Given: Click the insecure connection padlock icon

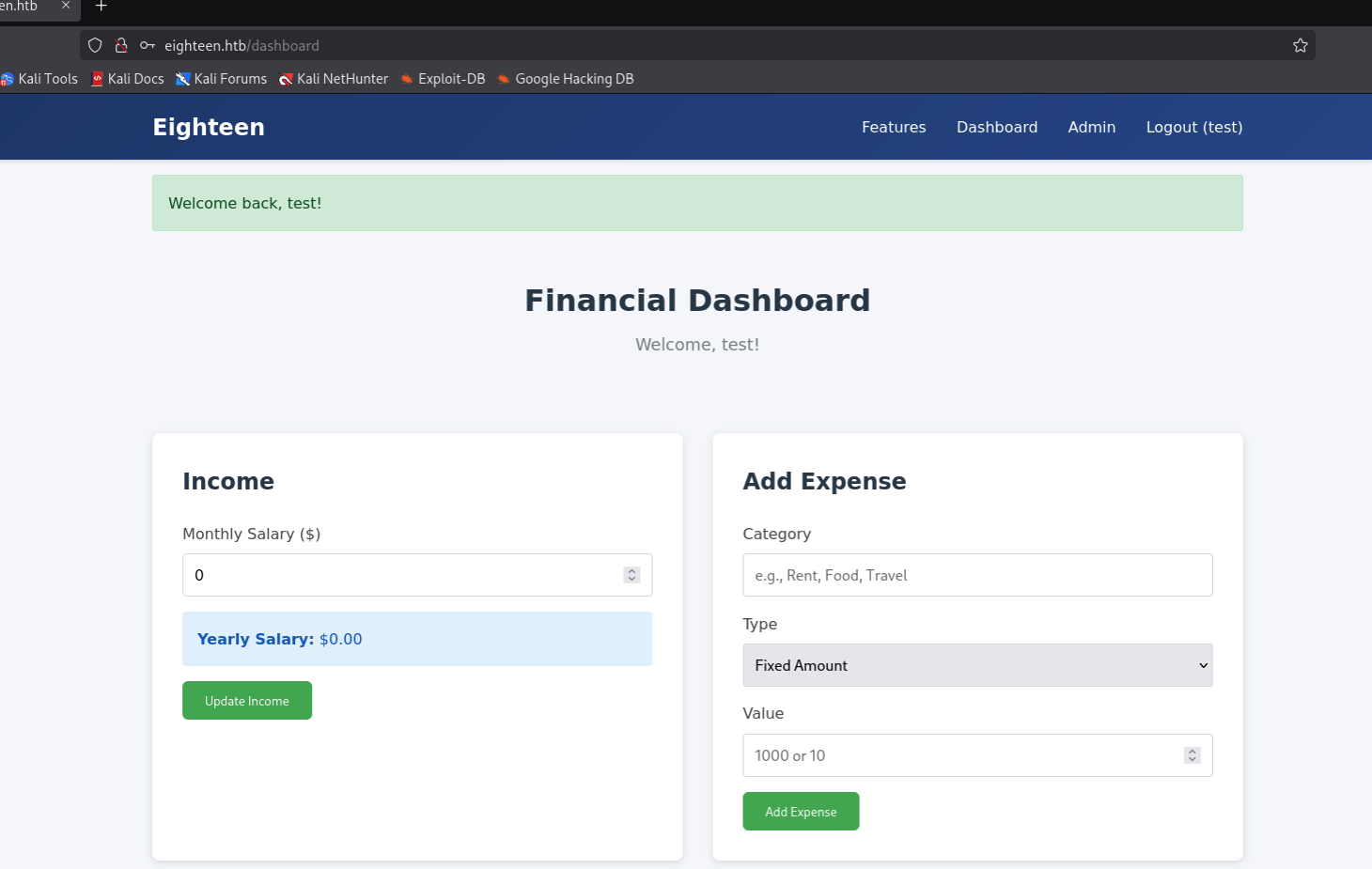Looking at the screenshot, I should coord(121,45).
